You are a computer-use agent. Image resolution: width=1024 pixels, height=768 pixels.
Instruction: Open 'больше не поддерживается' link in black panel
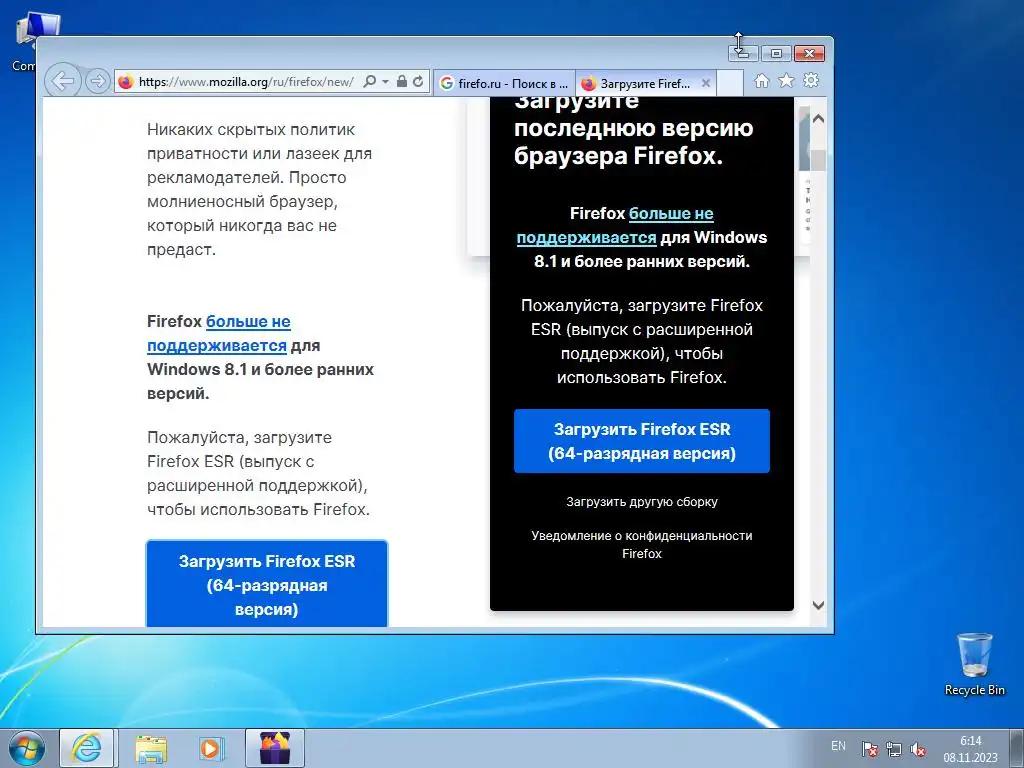click(615, 225)
